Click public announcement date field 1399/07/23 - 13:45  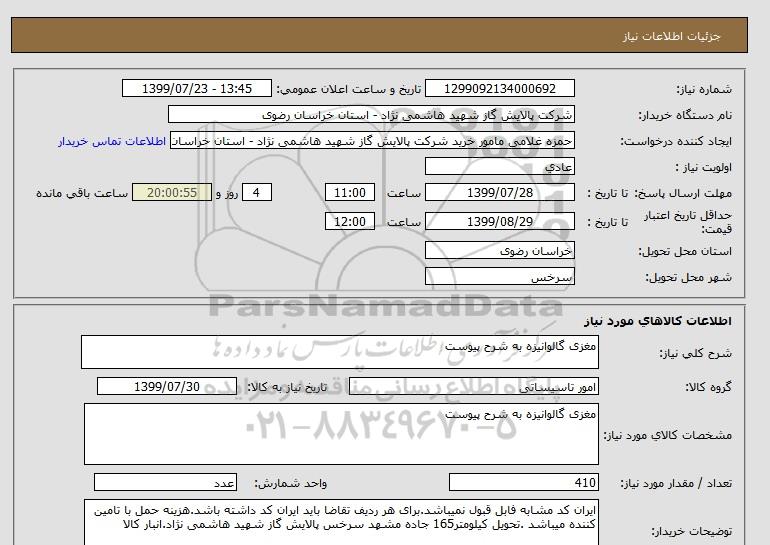(196, 88)
